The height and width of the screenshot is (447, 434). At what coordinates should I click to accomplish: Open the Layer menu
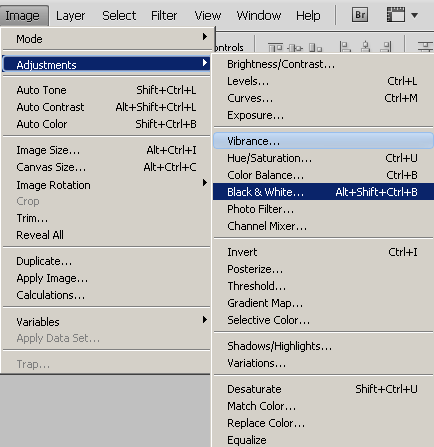coord(70,16)
